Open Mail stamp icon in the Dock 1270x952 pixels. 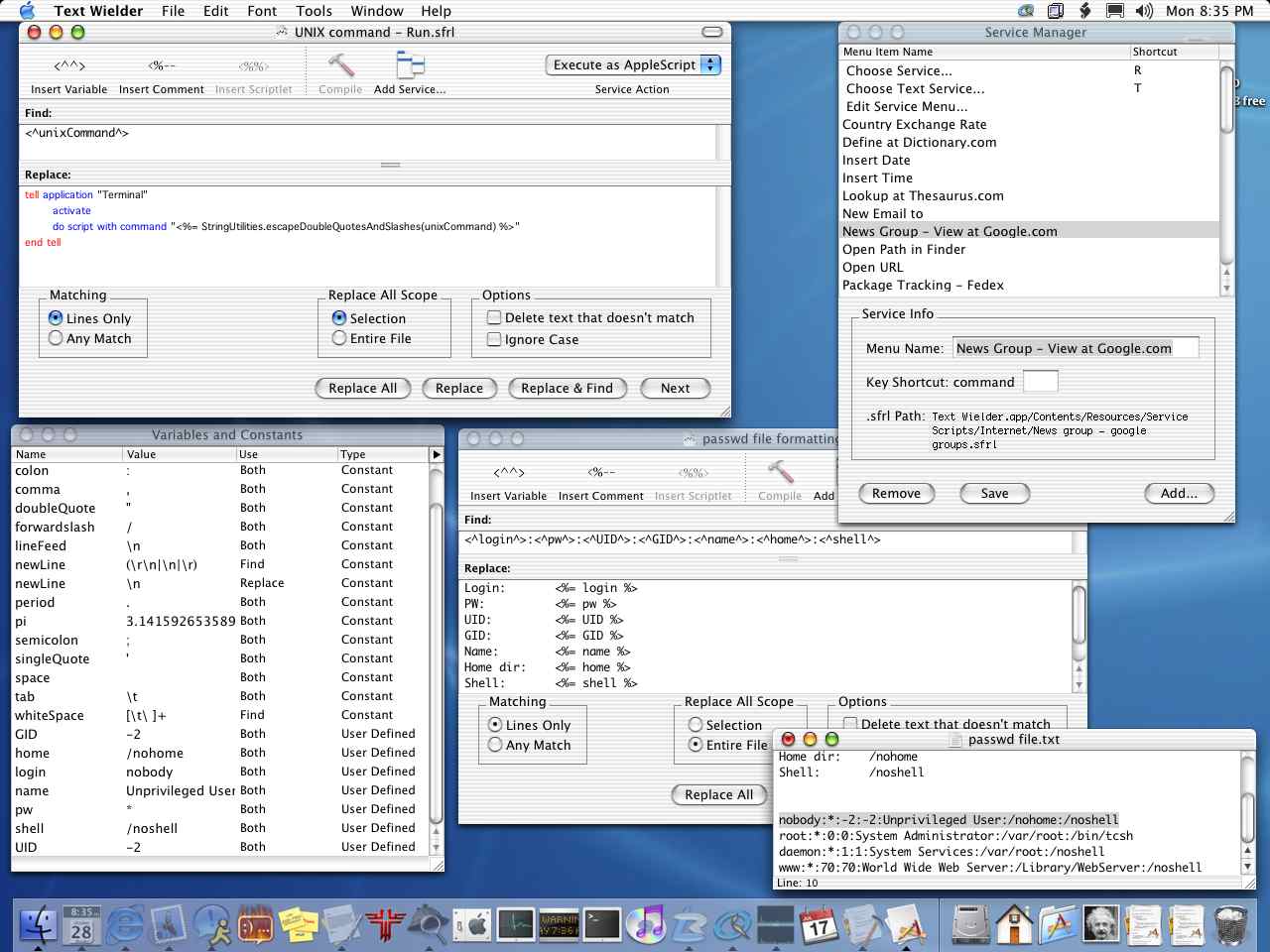tap(169, 926)
